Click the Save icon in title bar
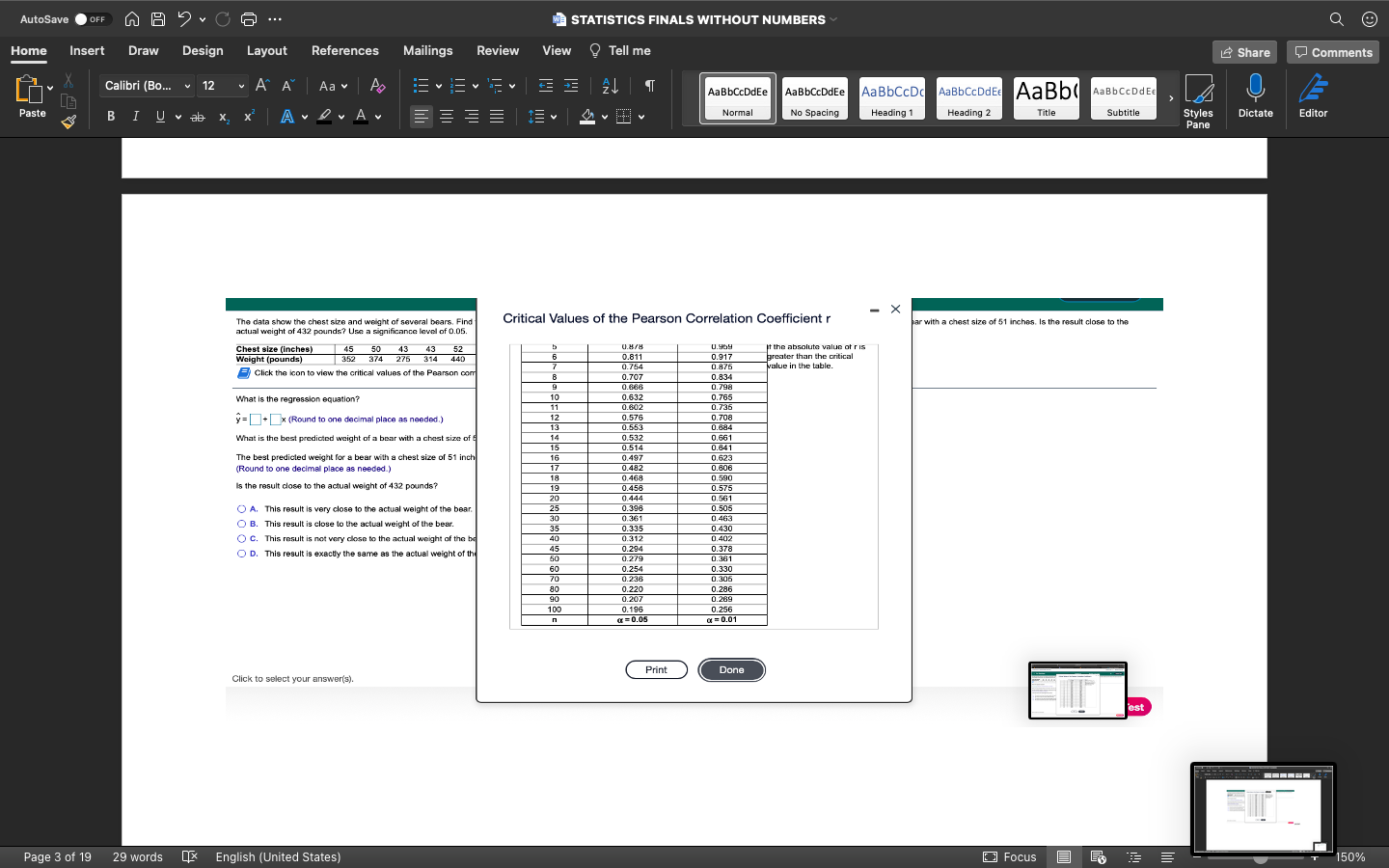 [x=158, y=19]
